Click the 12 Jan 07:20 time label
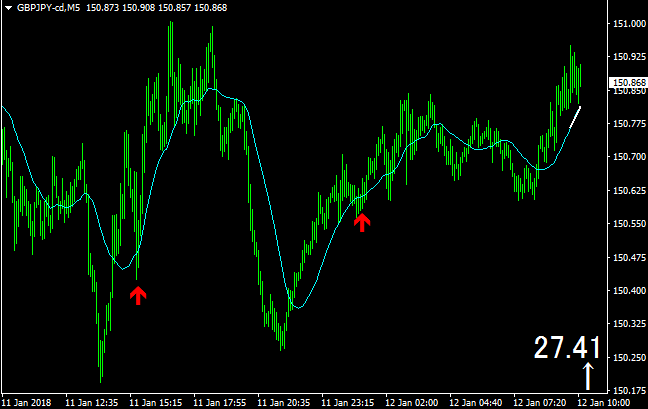648x409 pixels. point(540,402)
